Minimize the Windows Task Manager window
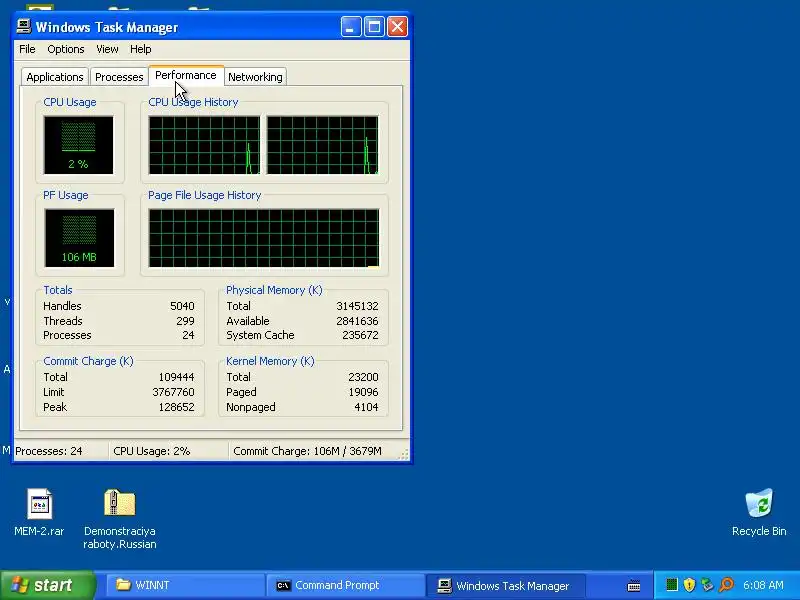800x600 pixels. [351, 27]
